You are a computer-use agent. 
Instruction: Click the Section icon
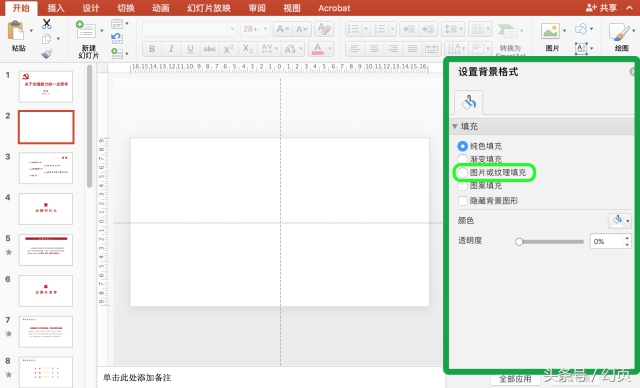tap(117, 53)
